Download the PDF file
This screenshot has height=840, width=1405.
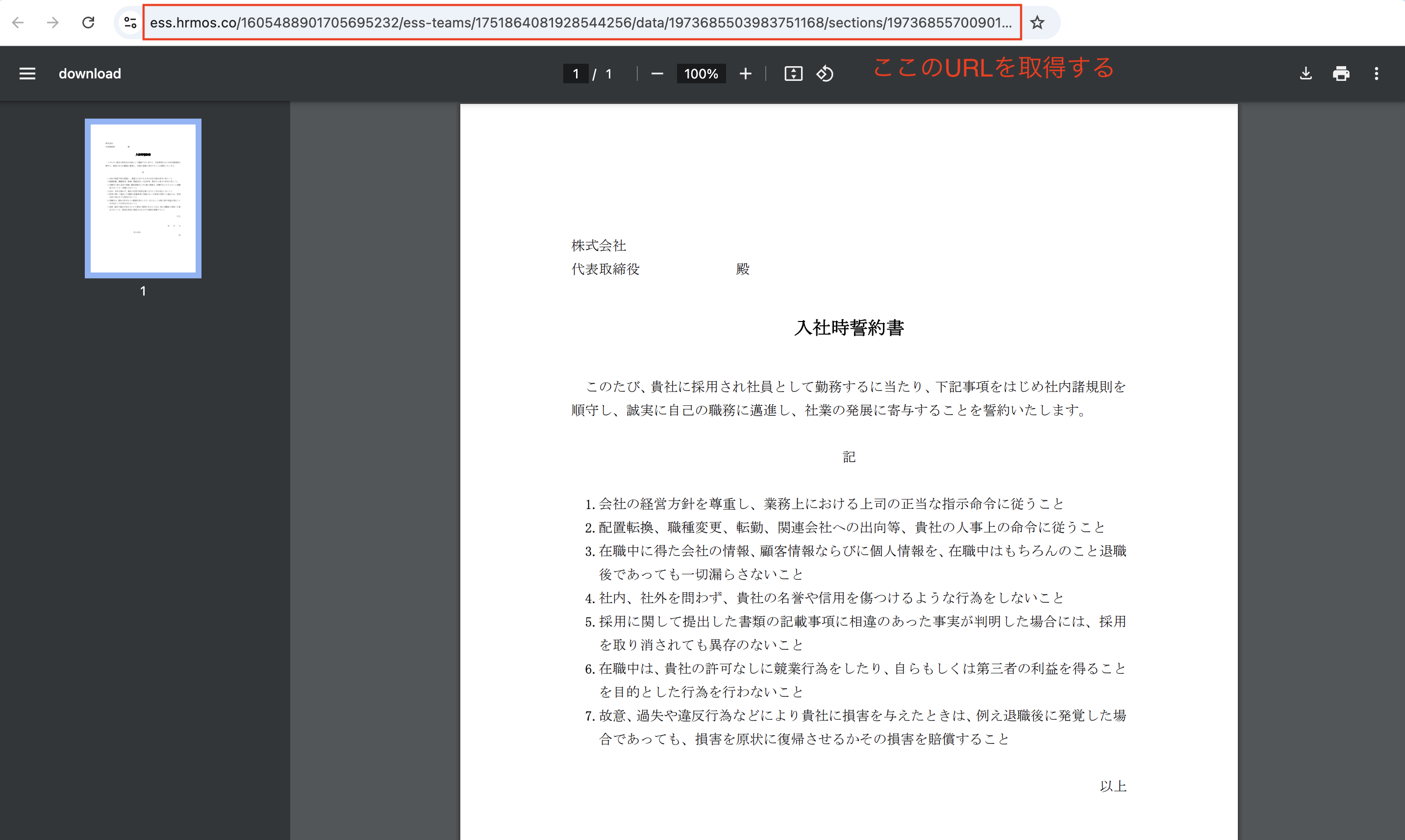[1305, 74]
